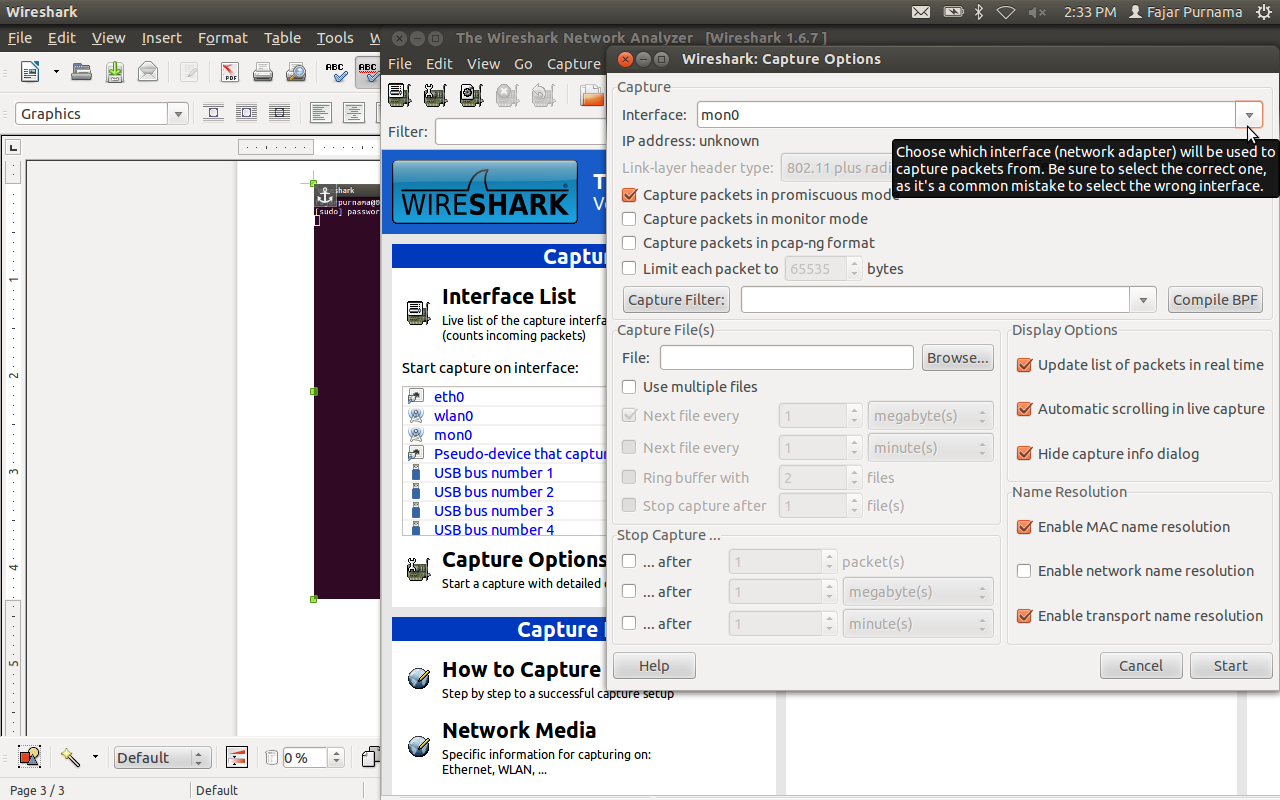Click Browse... button for capture file

pyautogui.click(x=958, y=358)
